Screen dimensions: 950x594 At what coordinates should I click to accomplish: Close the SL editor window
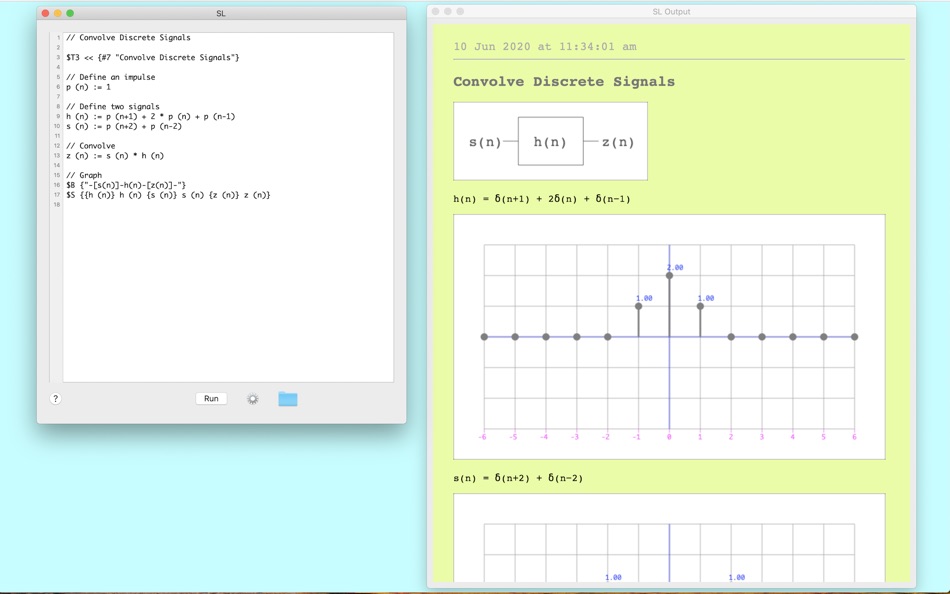tap(45, 13)
